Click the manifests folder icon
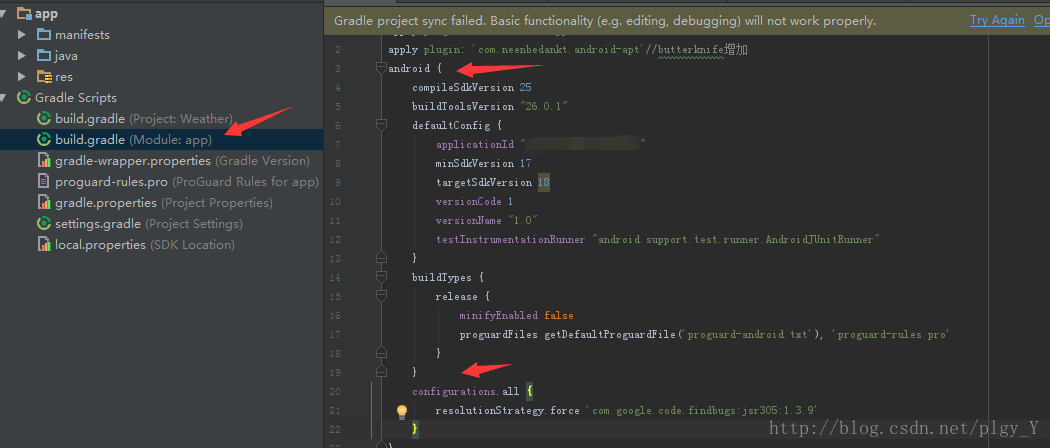This screenshot has height=448, width=1050. [44, 34]
